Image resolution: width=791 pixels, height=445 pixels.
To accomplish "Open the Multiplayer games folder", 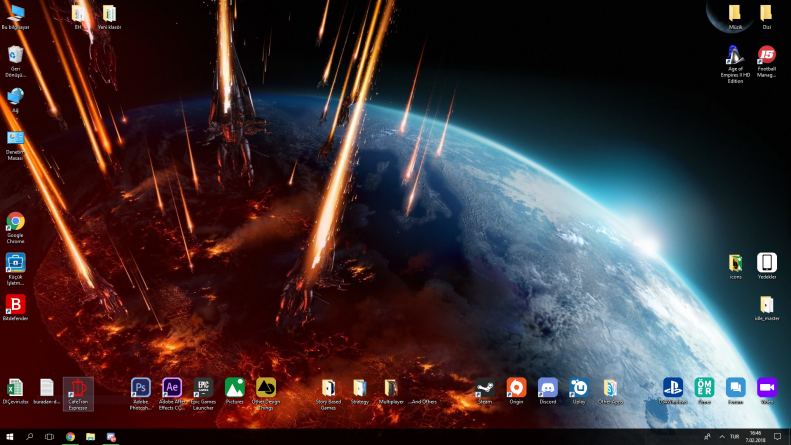I will [x=391, y=391].
